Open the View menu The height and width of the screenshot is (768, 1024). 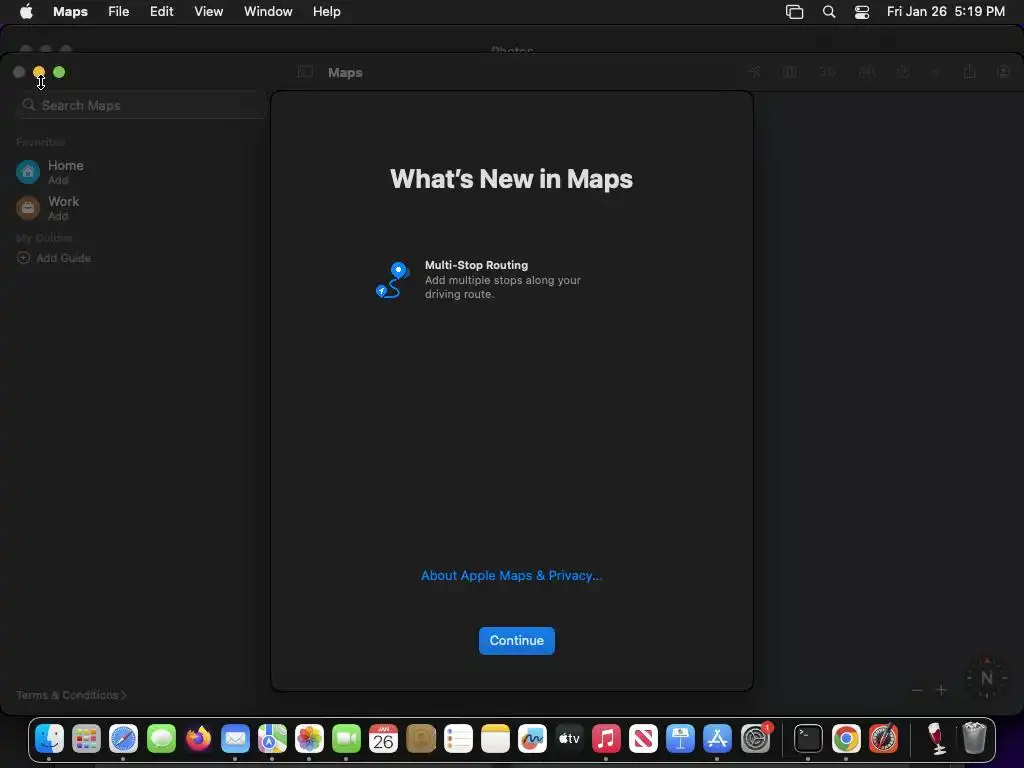[208, 12]
